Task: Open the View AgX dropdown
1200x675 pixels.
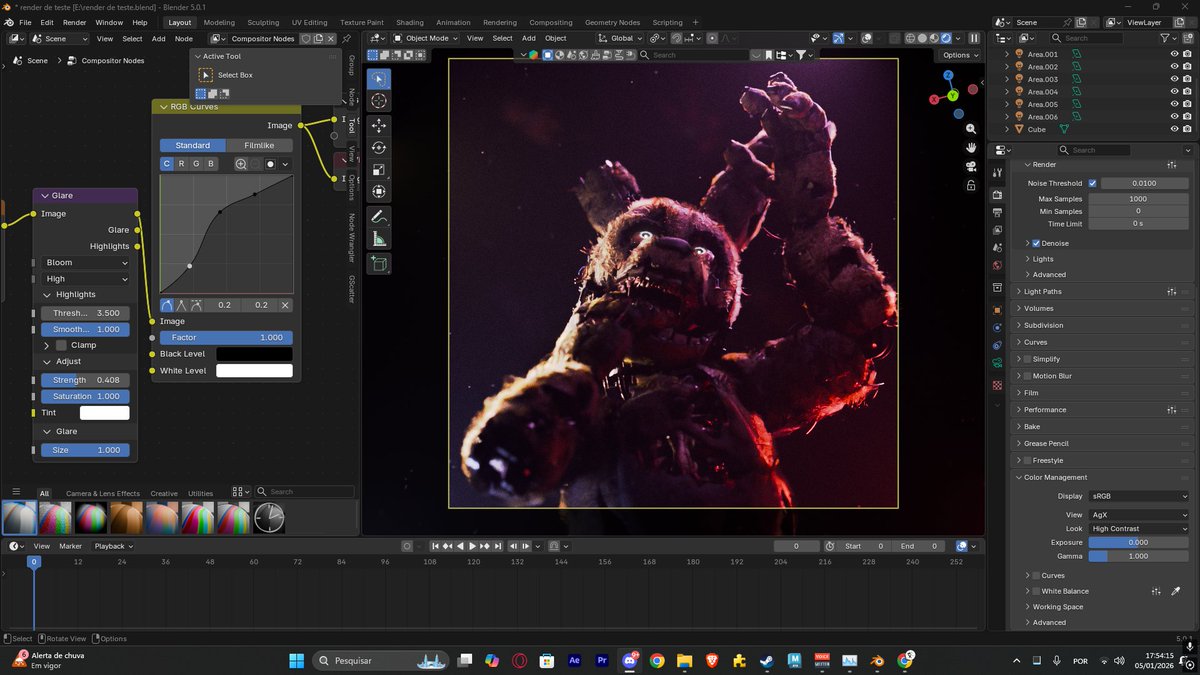Action: coord(1138,515)
